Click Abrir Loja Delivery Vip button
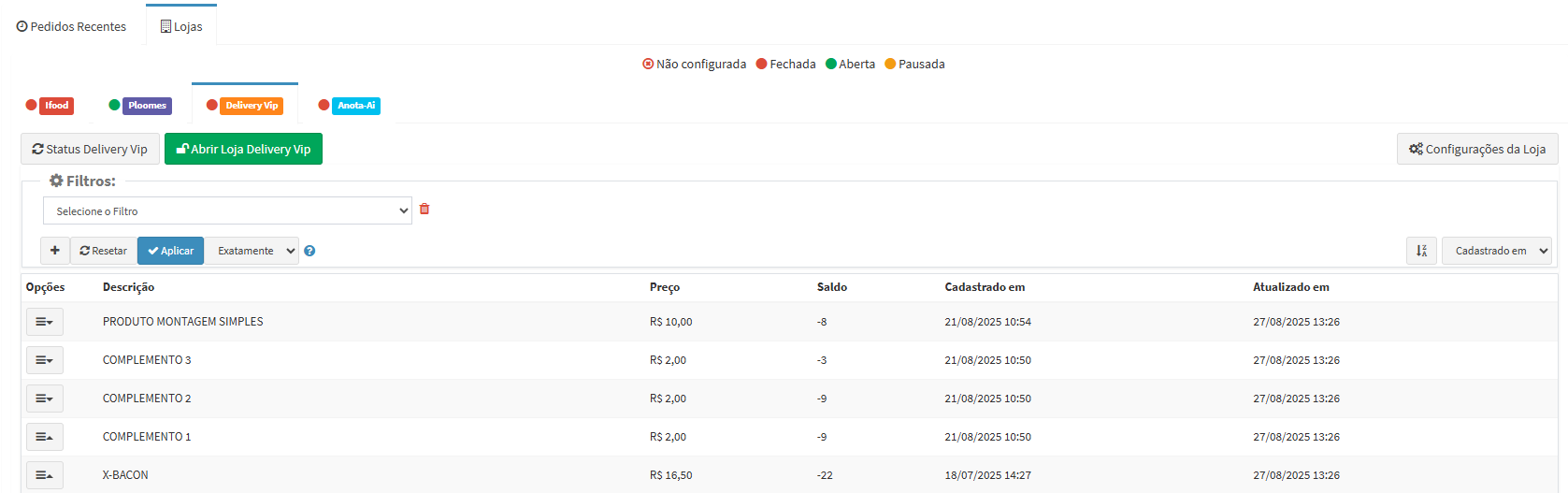 [243, 149]
